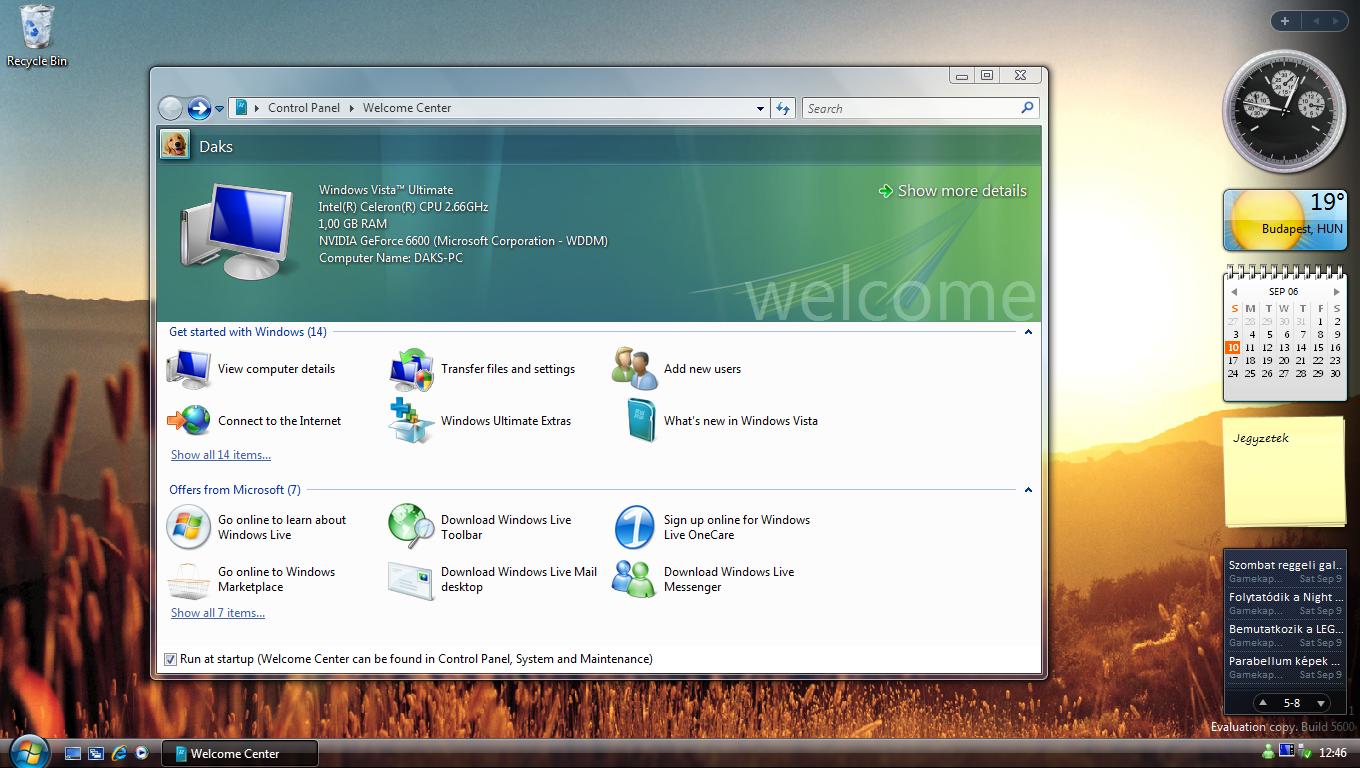
Task: Open Transfer files and settings
Action: (483, 369)
